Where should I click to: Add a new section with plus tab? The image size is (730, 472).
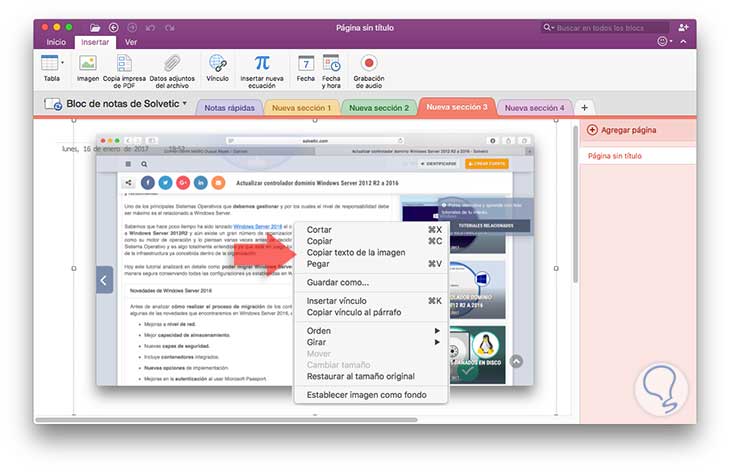[x=584, y=108]
